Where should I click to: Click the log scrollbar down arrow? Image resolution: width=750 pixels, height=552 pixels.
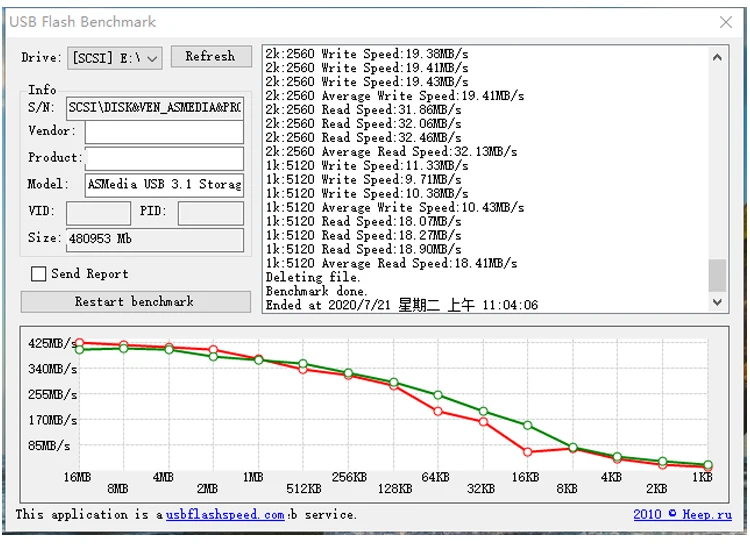pos(717,301)
